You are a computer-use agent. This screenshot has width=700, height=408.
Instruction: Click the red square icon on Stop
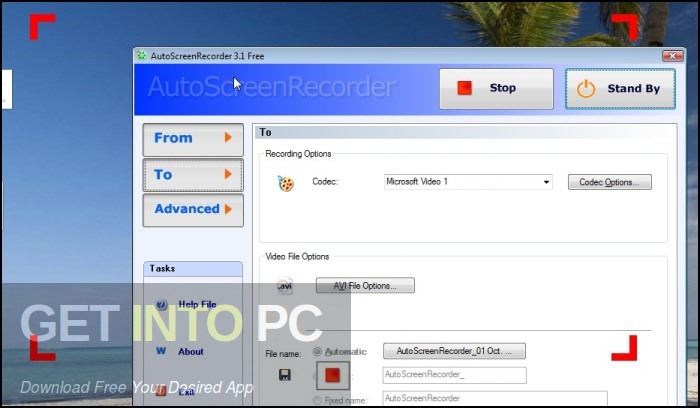click(464, 88)
